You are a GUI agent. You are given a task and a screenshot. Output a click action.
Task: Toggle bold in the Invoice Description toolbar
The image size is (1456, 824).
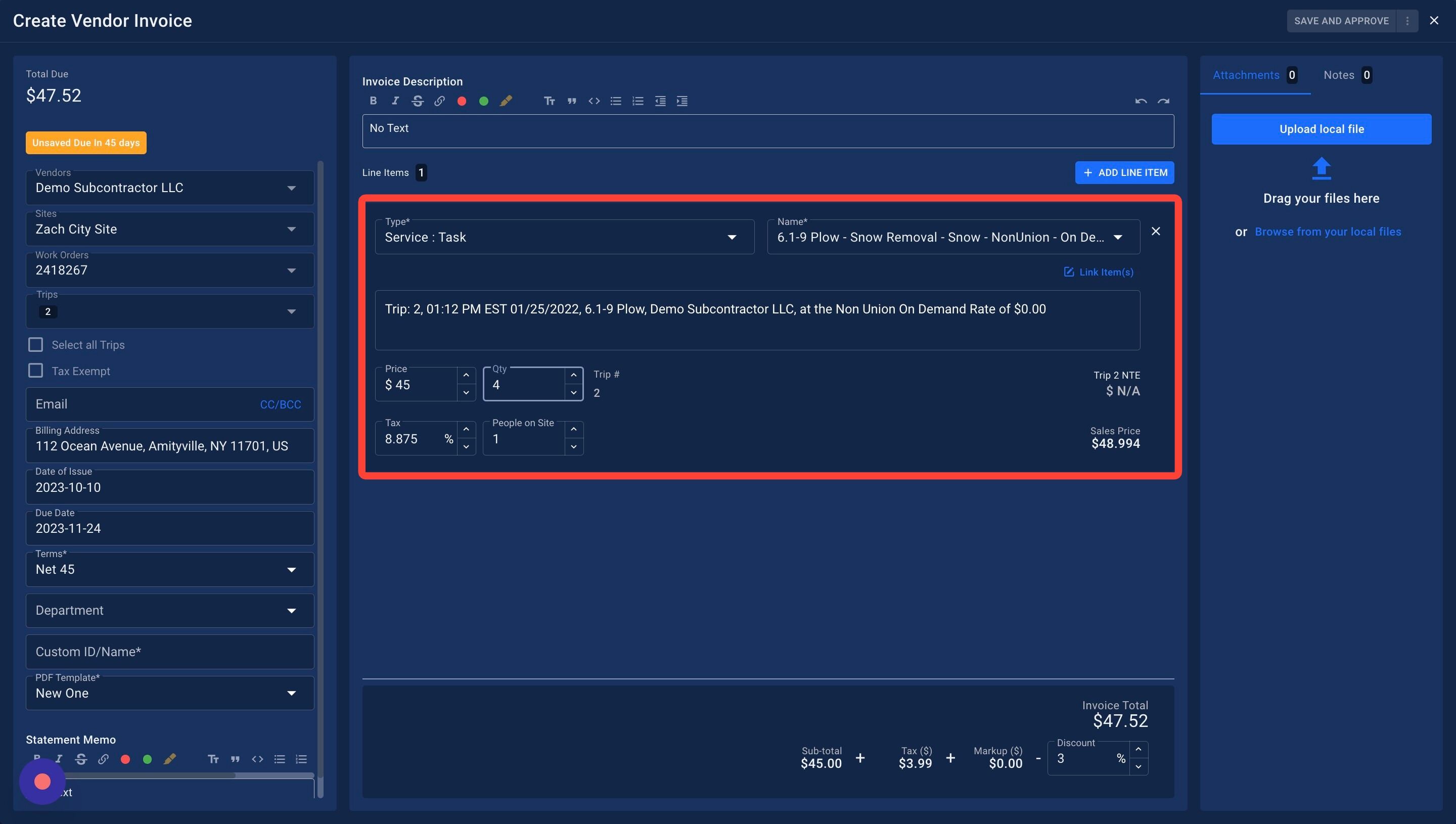point(373,101)
